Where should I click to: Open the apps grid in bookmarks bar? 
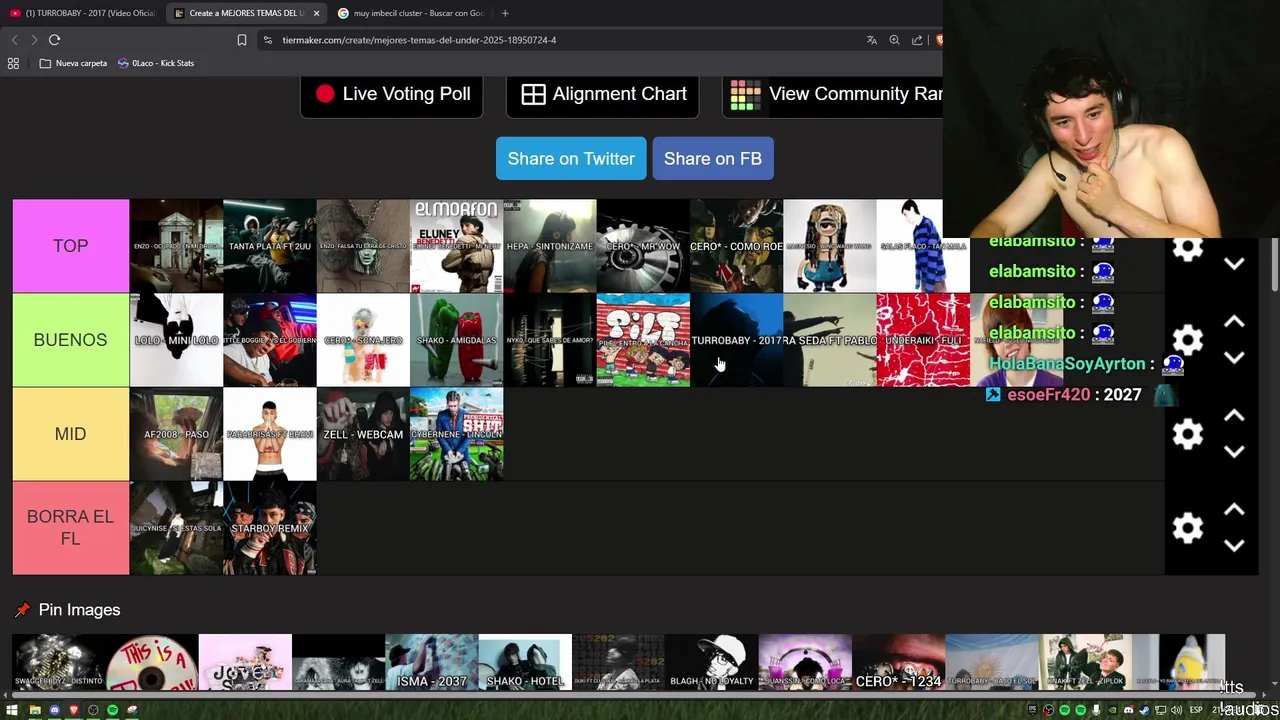[x=13, y=63]
